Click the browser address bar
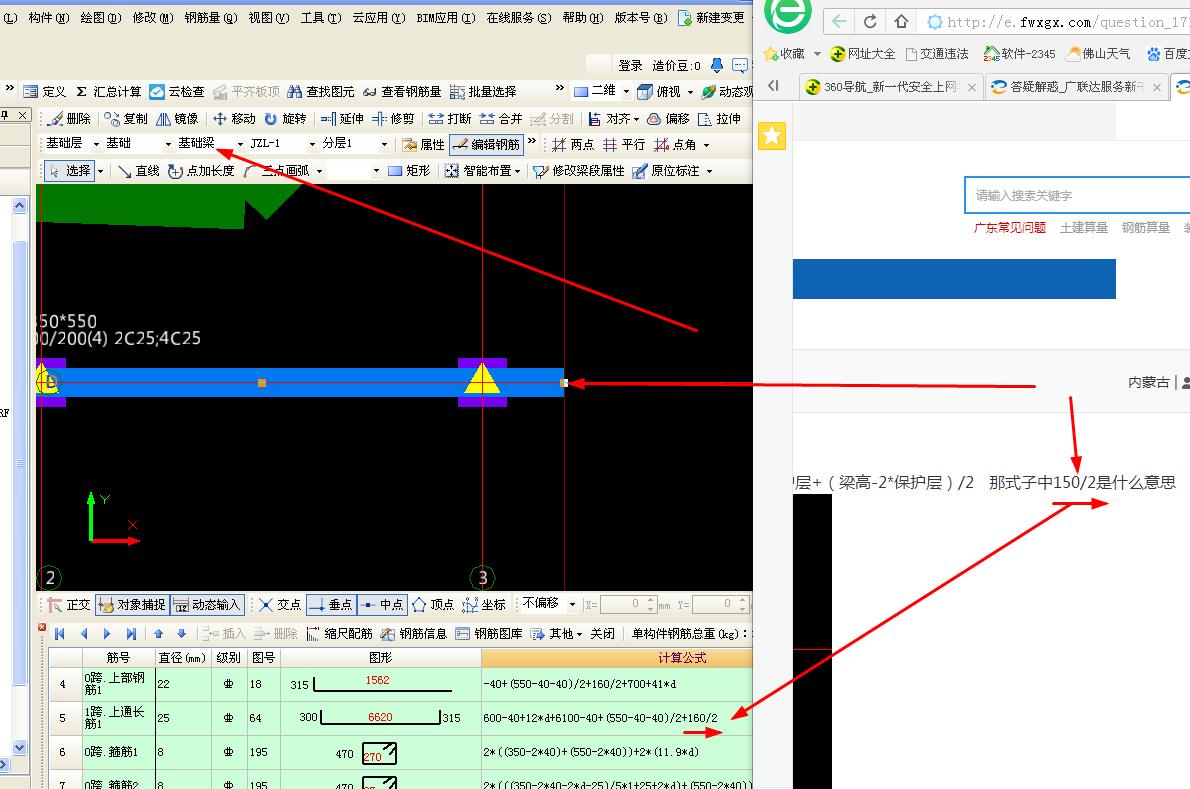The image size is (1190, 789). point(1055,22)
